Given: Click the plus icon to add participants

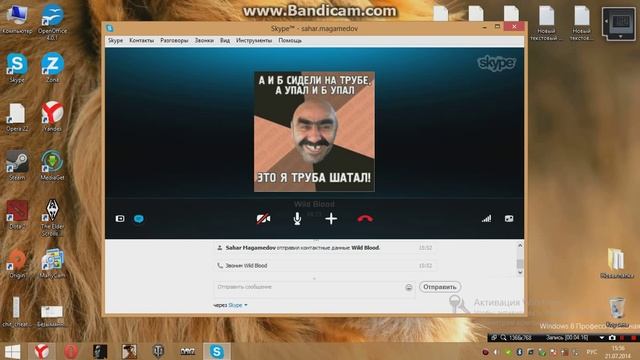Looking at the screenshot, I should 331,219.
